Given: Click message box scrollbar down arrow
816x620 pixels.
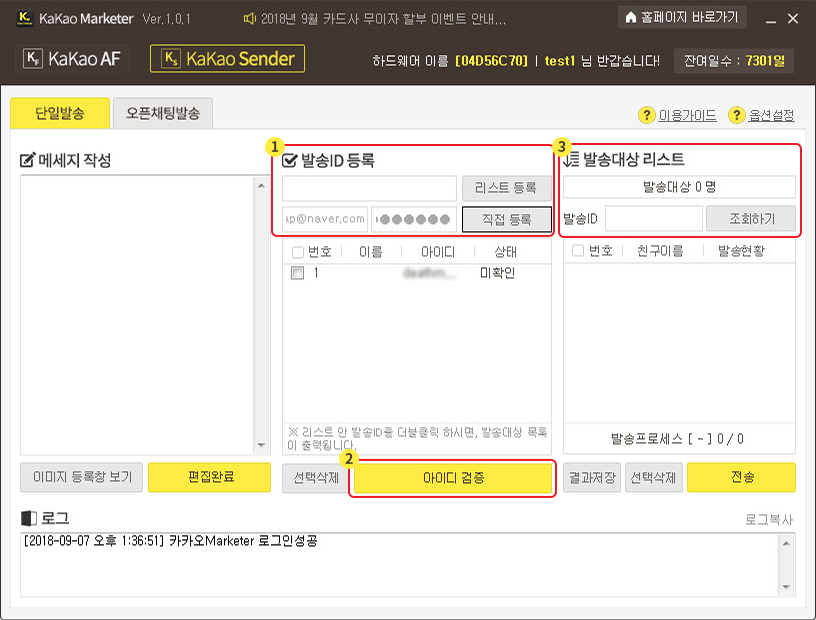Looking at the screenshot, I should 262,445.
